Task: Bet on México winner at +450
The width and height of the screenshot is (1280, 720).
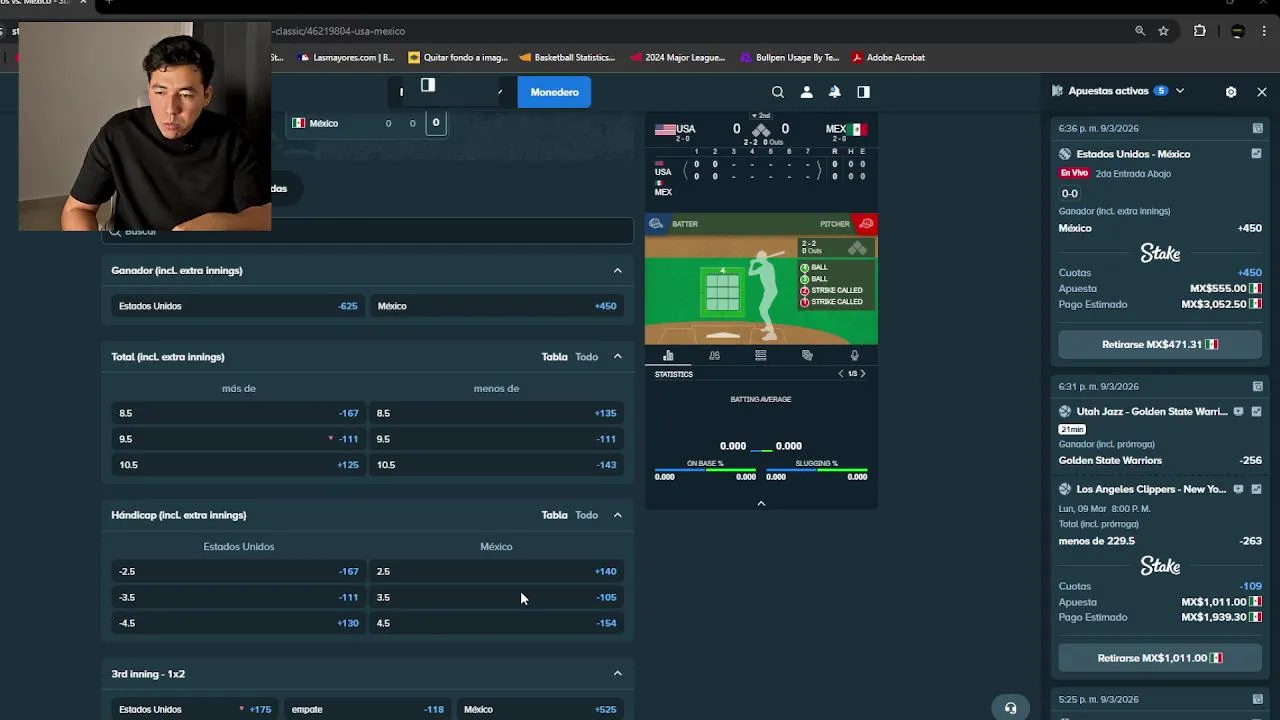Action: point(497,306)
